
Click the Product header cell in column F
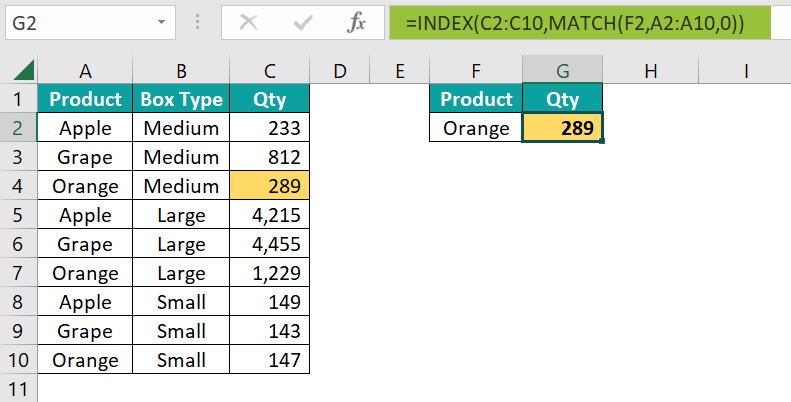tap(476, 98)
